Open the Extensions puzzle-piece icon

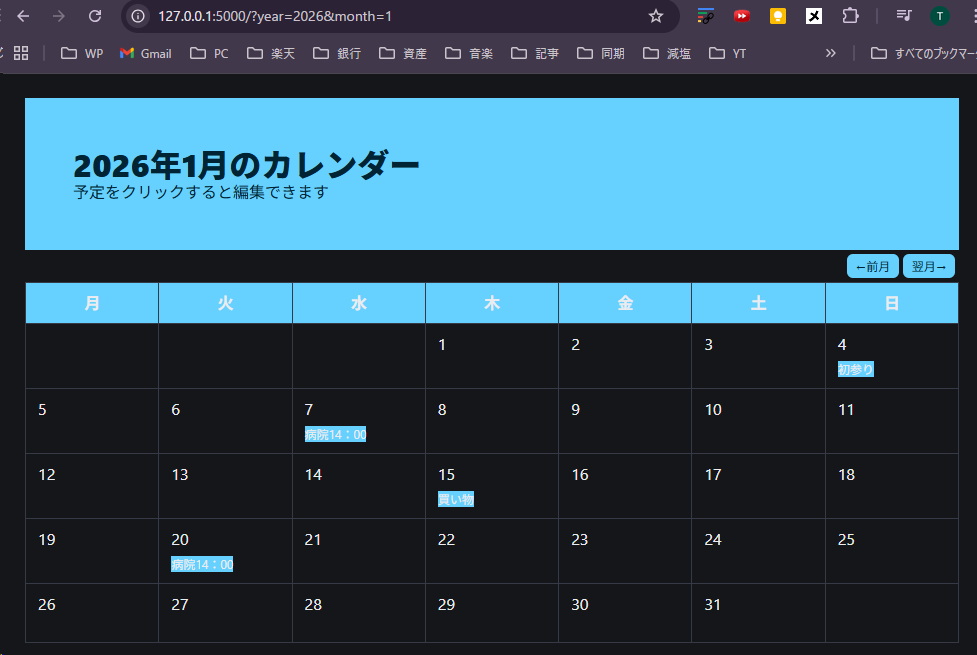pyautogui.click(x=850, y=16)
